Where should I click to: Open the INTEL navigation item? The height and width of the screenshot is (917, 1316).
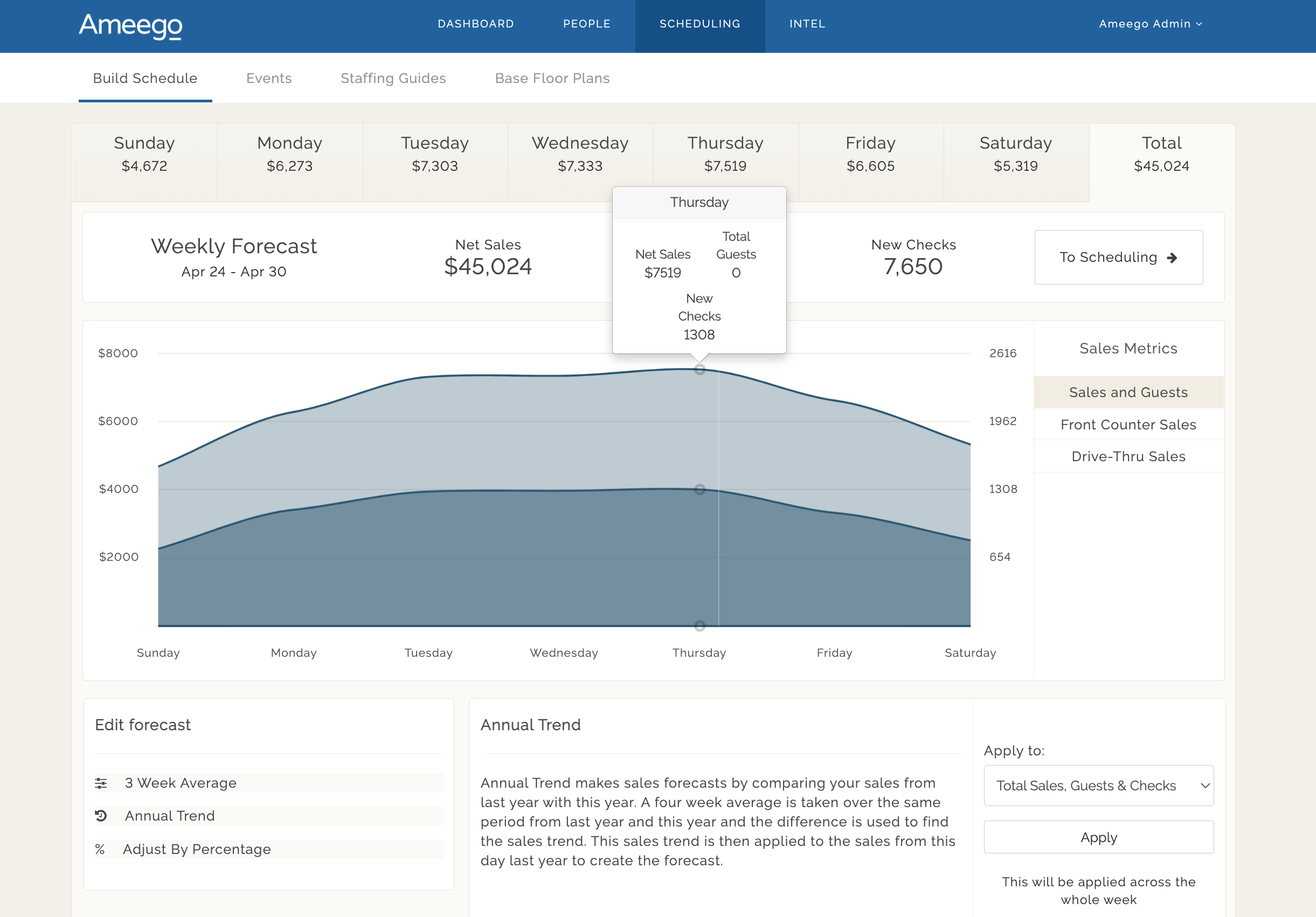click(x=807, y=24)
